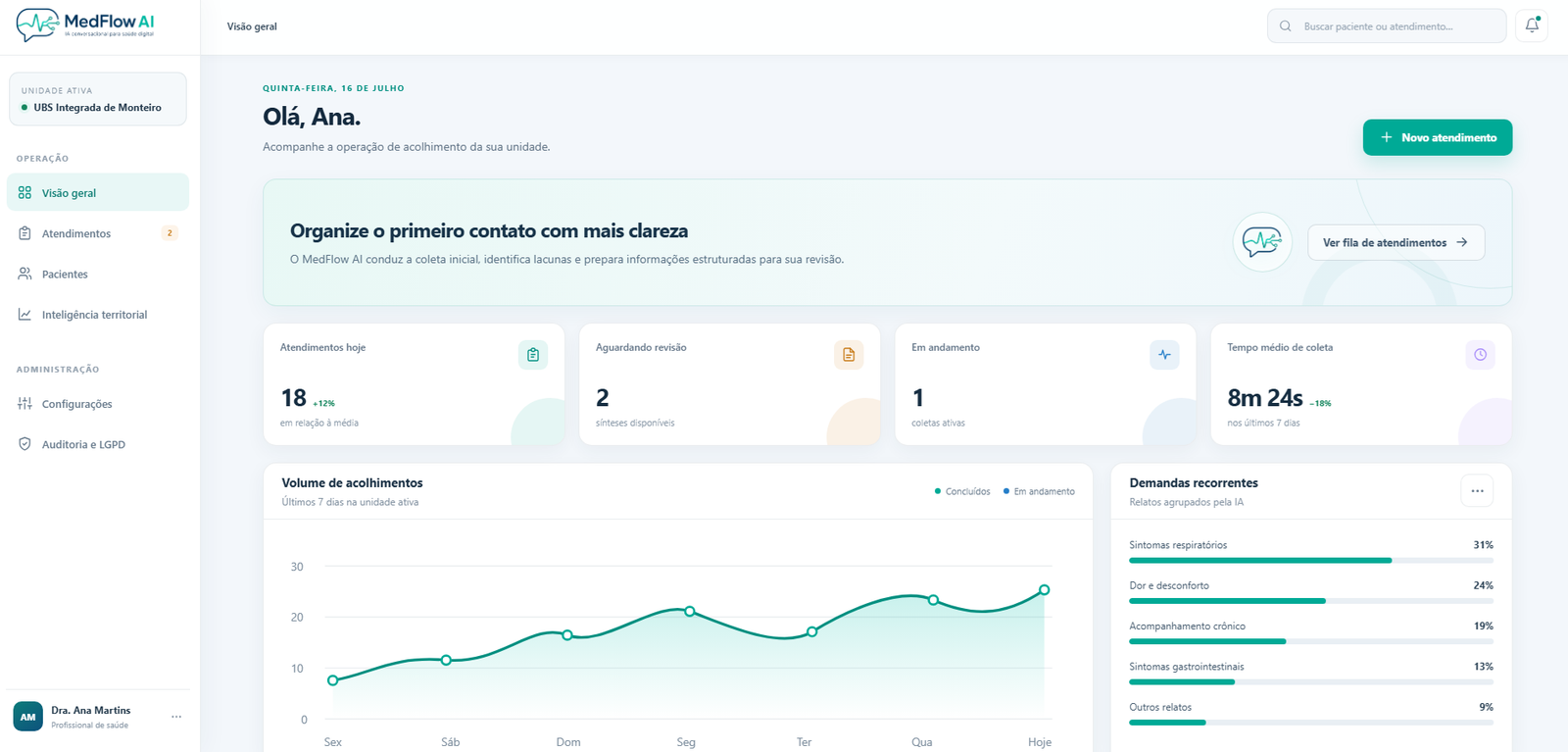Toggle the Em andamento legend item

[1039, 491]
